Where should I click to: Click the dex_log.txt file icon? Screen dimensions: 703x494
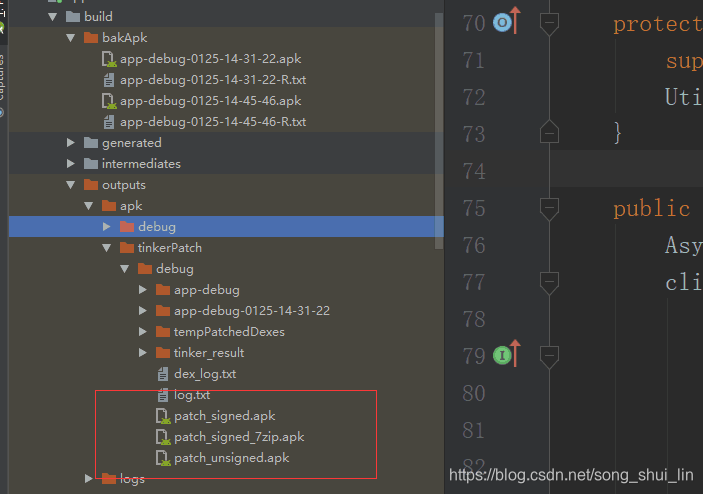tap(163, 374)
